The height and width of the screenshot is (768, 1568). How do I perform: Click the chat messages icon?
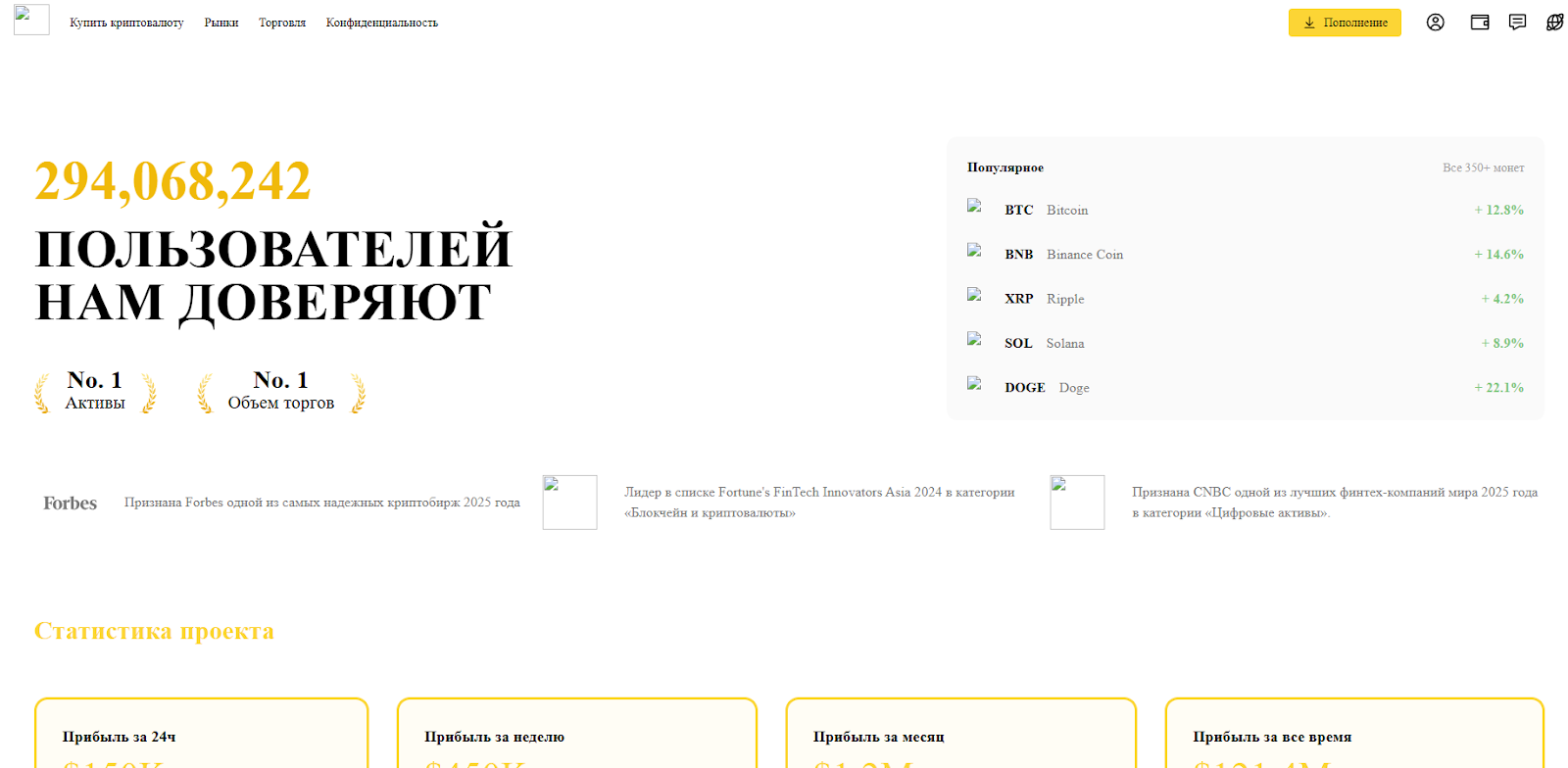1517,23
